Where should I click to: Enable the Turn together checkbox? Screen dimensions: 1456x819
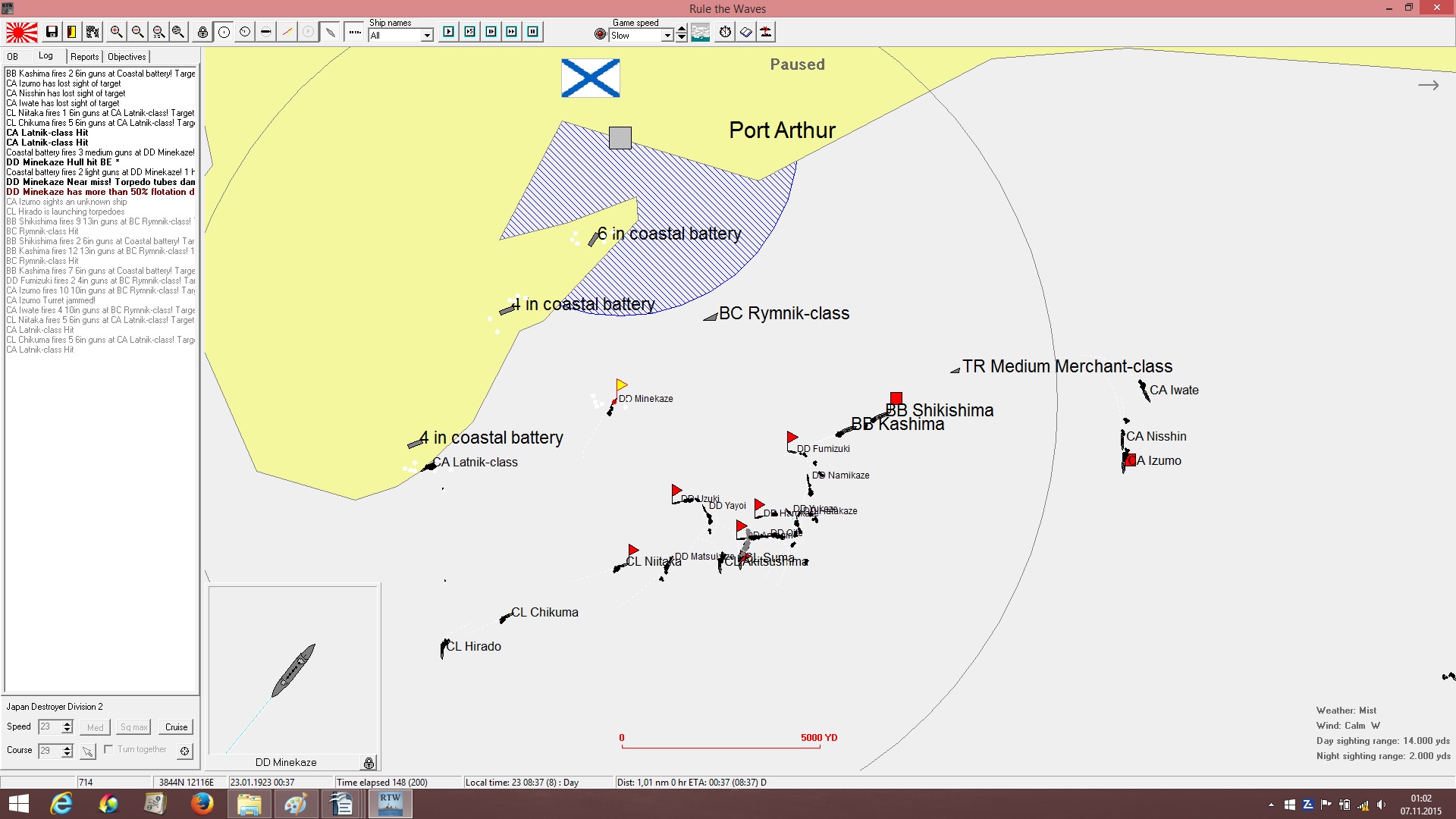tap(108, 749)
